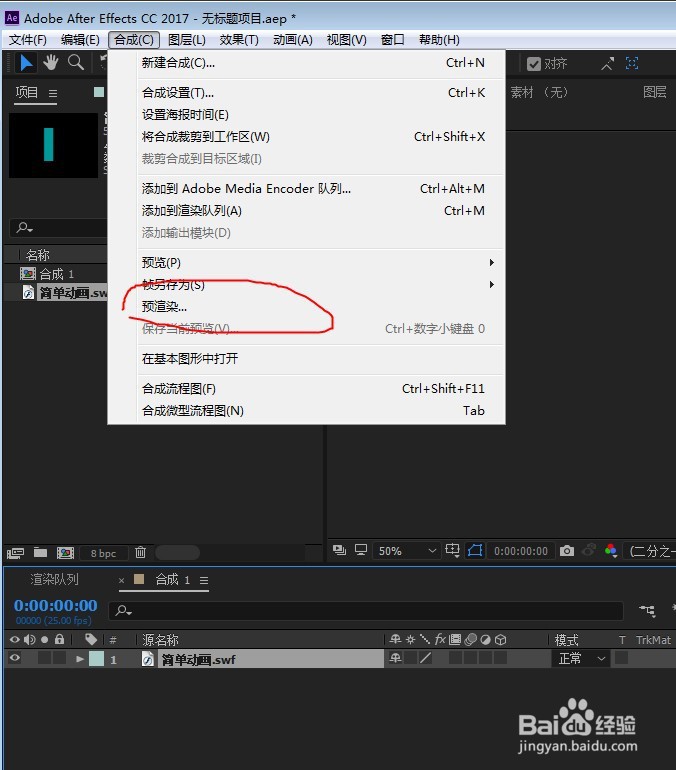
Task: Open the 50% magnification dropdown
Action: coord(406,551)
